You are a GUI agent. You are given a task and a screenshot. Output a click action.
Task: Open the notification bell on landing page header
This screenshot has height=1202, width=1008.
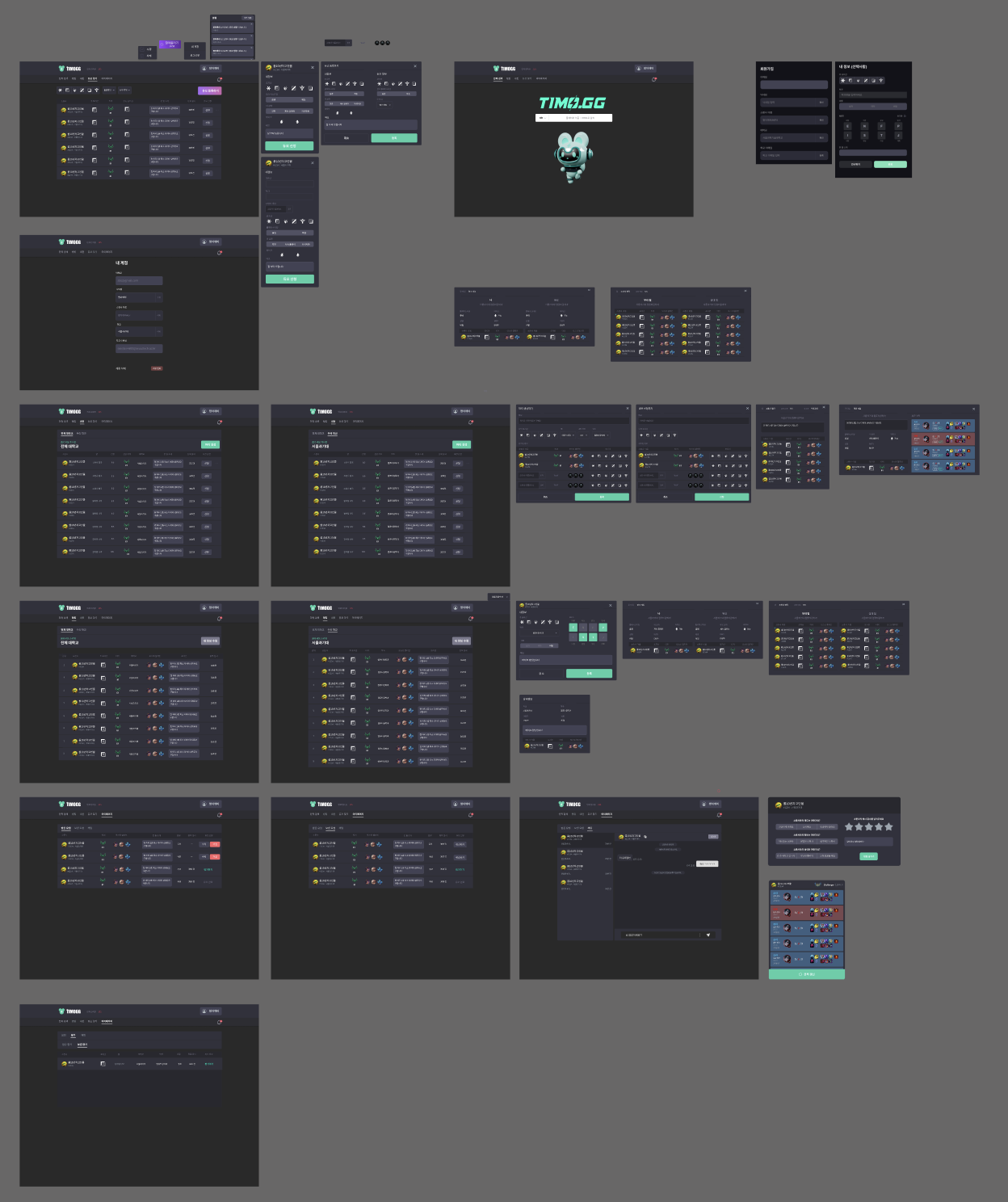click(653, 79)
